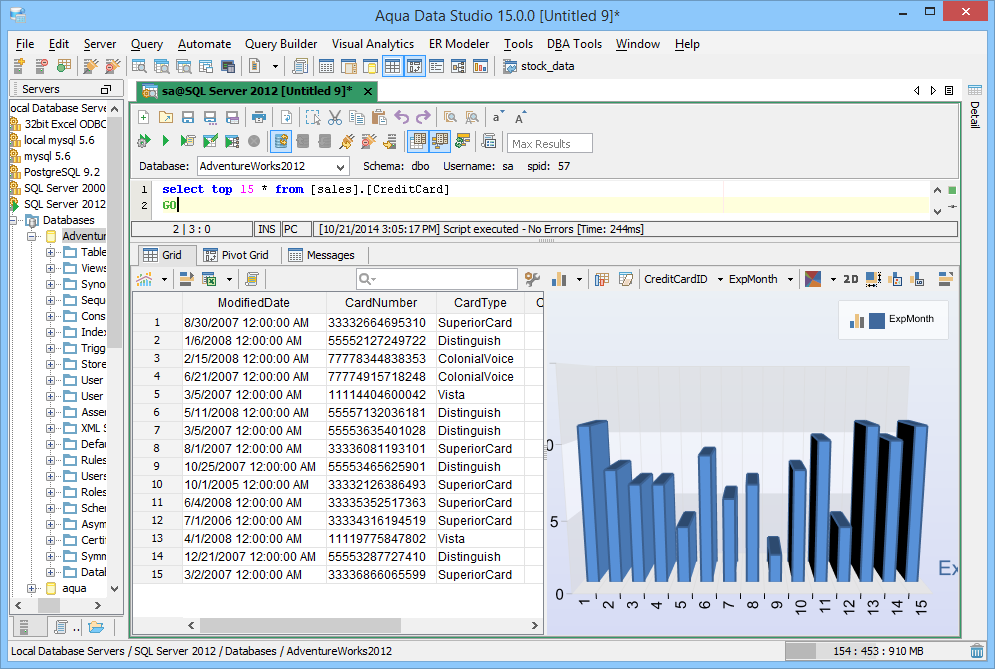This screenshot has height=669, width=995.
Task: Open the Database AdventureWorks2012 dropdown
Action: click(340, 167)
